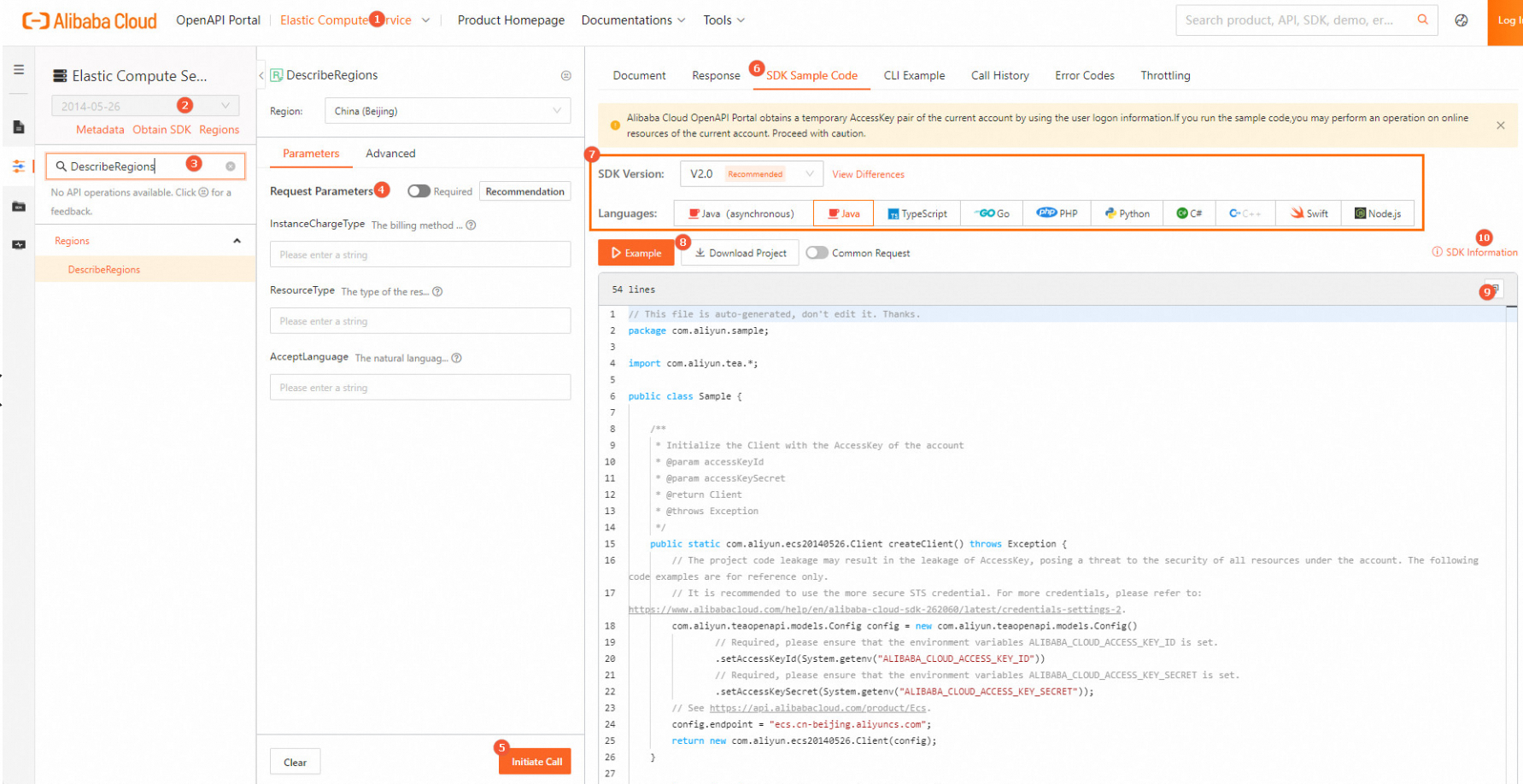Select Java language

tap(844, 214)
